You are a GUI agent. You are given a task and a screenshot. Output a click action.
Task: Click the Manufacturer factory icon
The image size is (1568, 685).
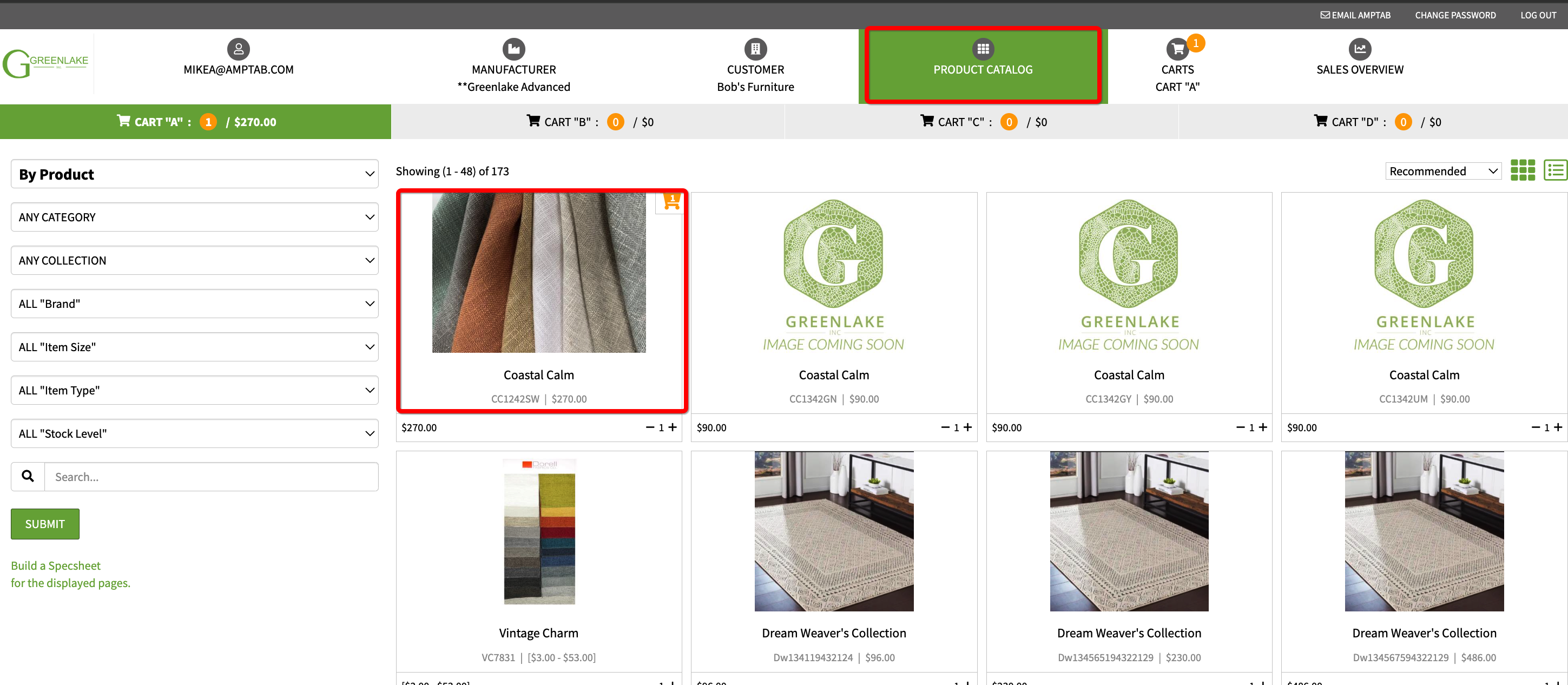(x=513, y=49)
